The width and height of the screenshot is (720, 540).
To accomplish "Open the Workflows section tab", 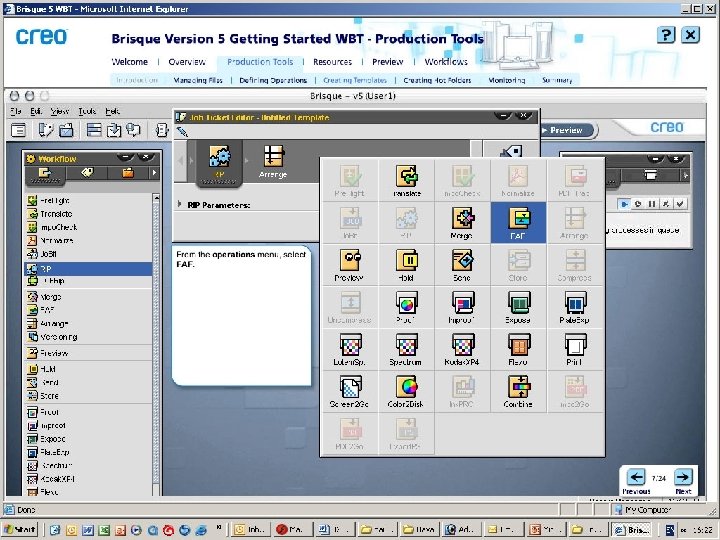I will tap(446, 62).
